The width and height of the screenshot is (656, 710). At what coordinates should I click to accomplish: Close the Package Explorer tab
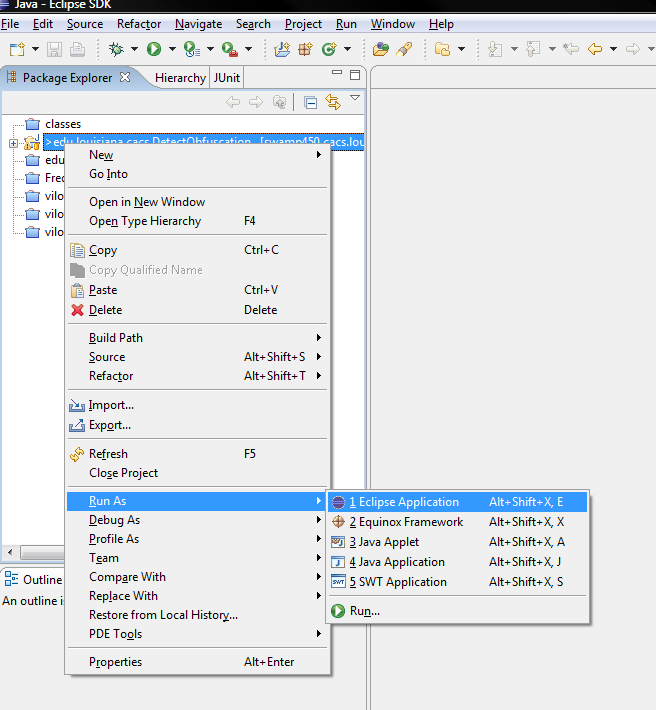tap(125, 77)
